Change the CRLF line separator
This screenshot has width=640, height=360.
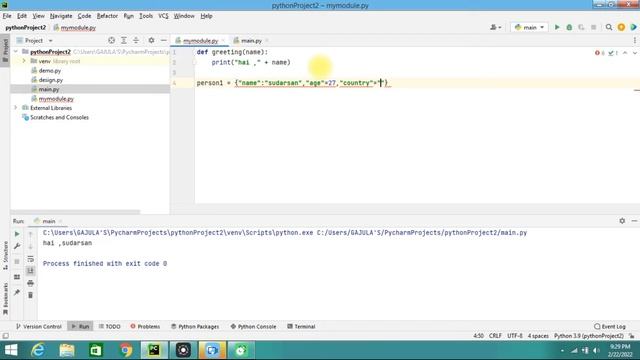pyautogui.click(x=495, y=336)
